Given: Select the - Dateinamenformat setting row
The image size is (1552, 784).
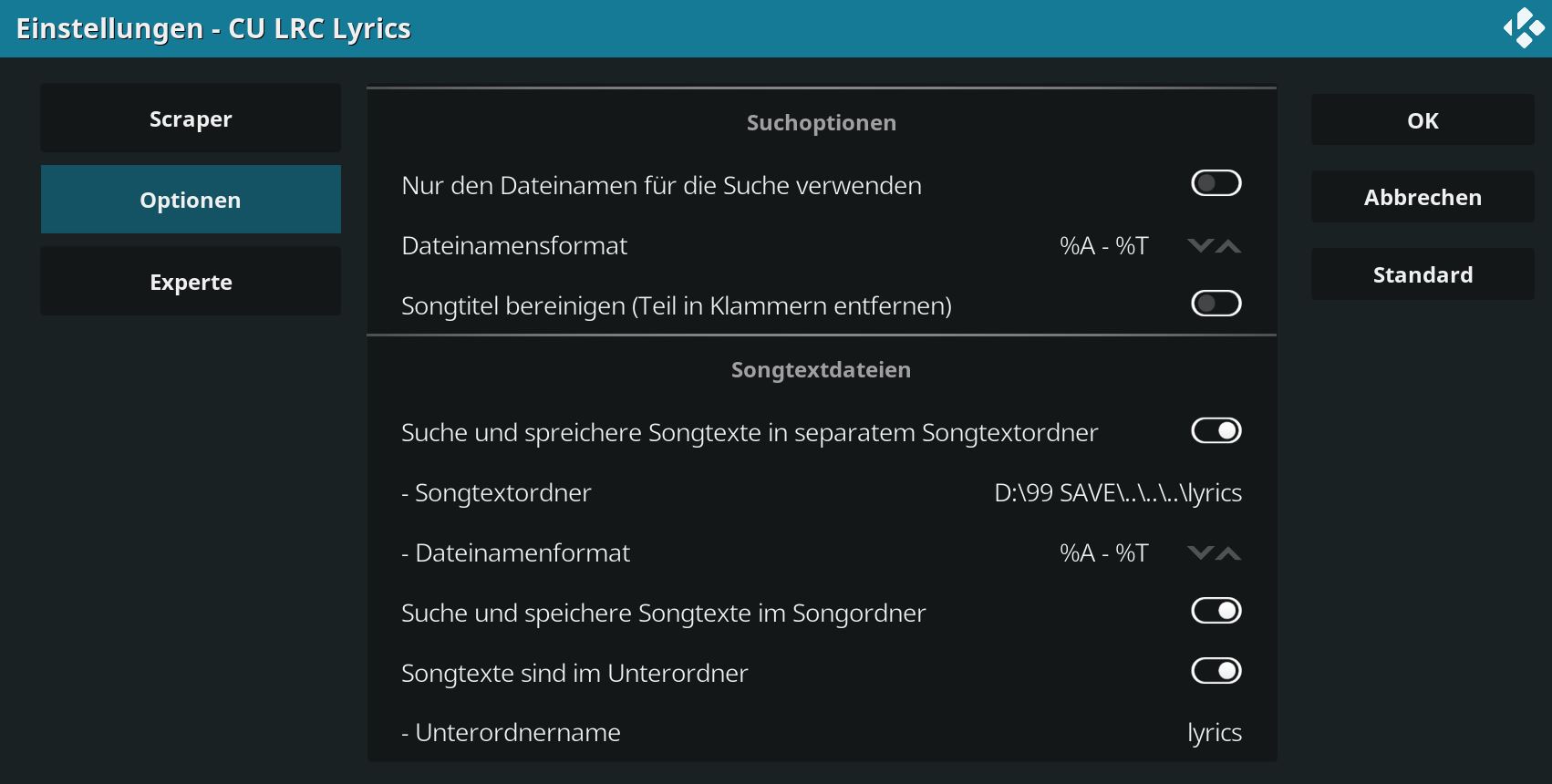Looking at the screenshot, I should pyautogui.click(x=822, y=552).
